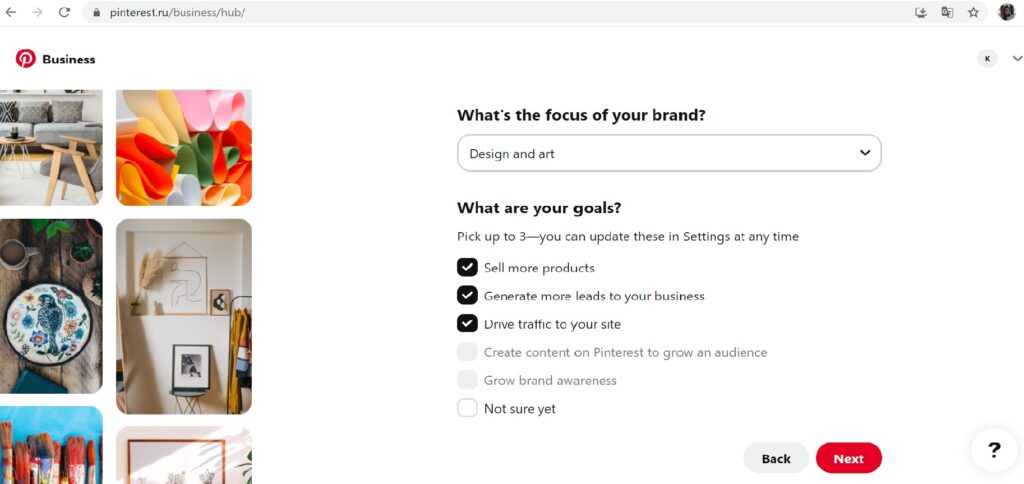Click the browser back arrow
Screen dimensions: 1024x484
[x=11, y=12]
